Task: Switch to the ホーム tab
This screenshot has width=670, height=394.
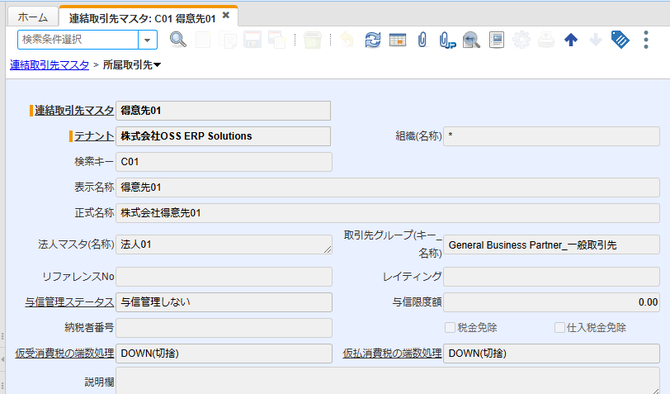Action: (x=33, y=18)
